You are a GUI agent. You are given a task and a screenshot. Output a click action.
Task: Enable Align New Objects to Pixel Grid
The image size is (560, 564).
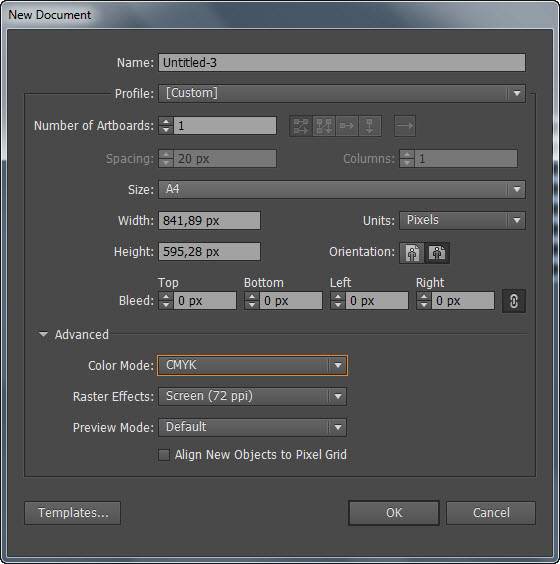pyautogui.click(x=164, y=455)
